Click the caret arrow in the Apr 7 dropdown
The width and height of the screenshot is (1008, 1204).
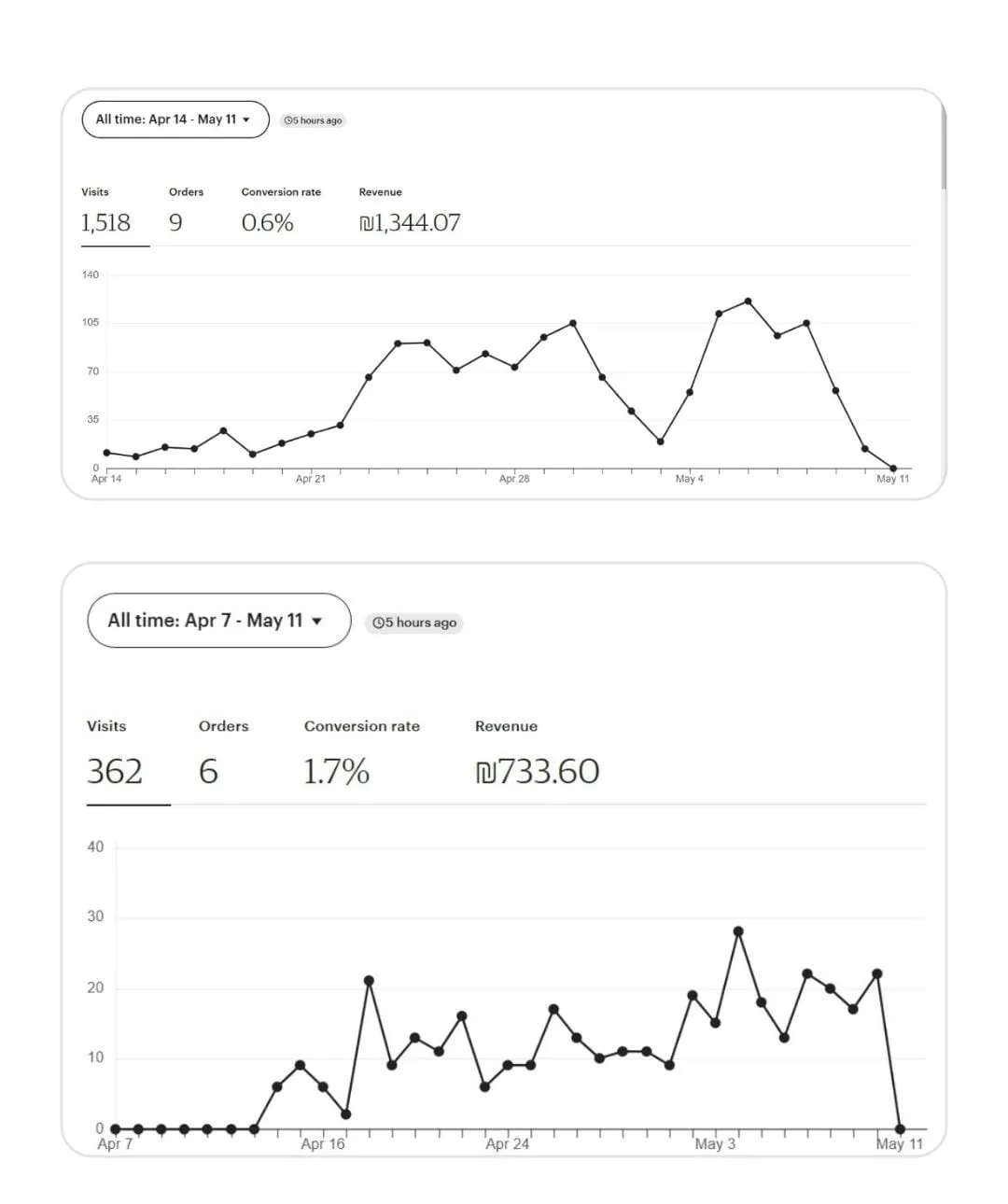317,621
